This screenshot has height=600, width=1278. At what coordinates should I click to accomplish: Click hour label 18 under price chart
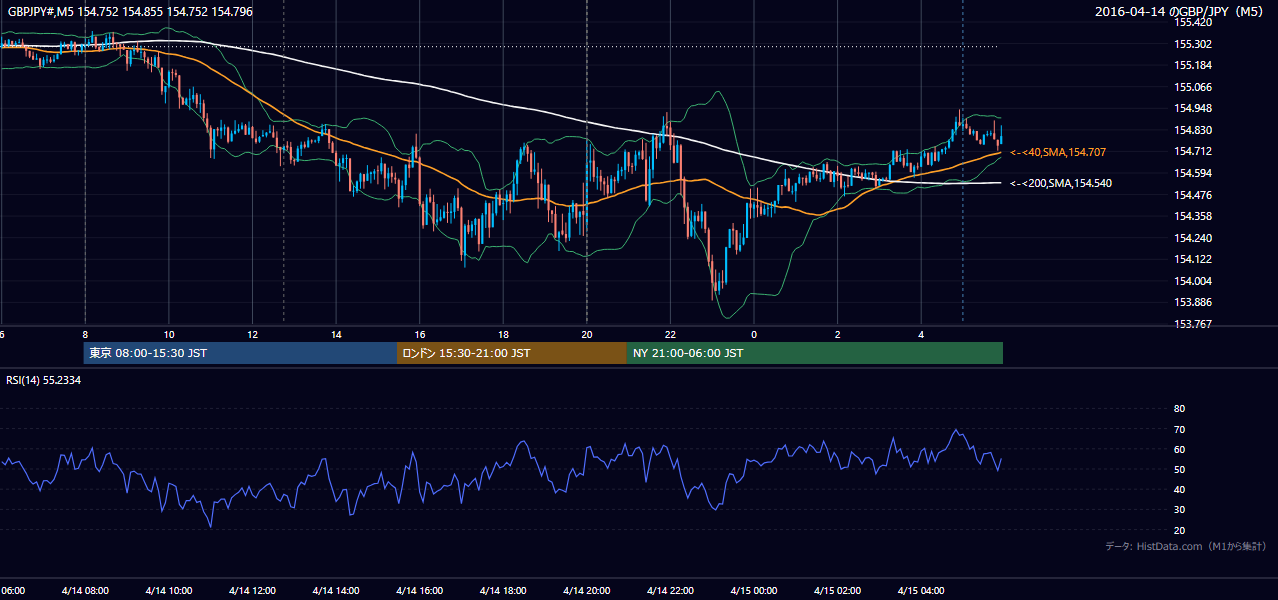pyautogui.click(x=503, y=335)
